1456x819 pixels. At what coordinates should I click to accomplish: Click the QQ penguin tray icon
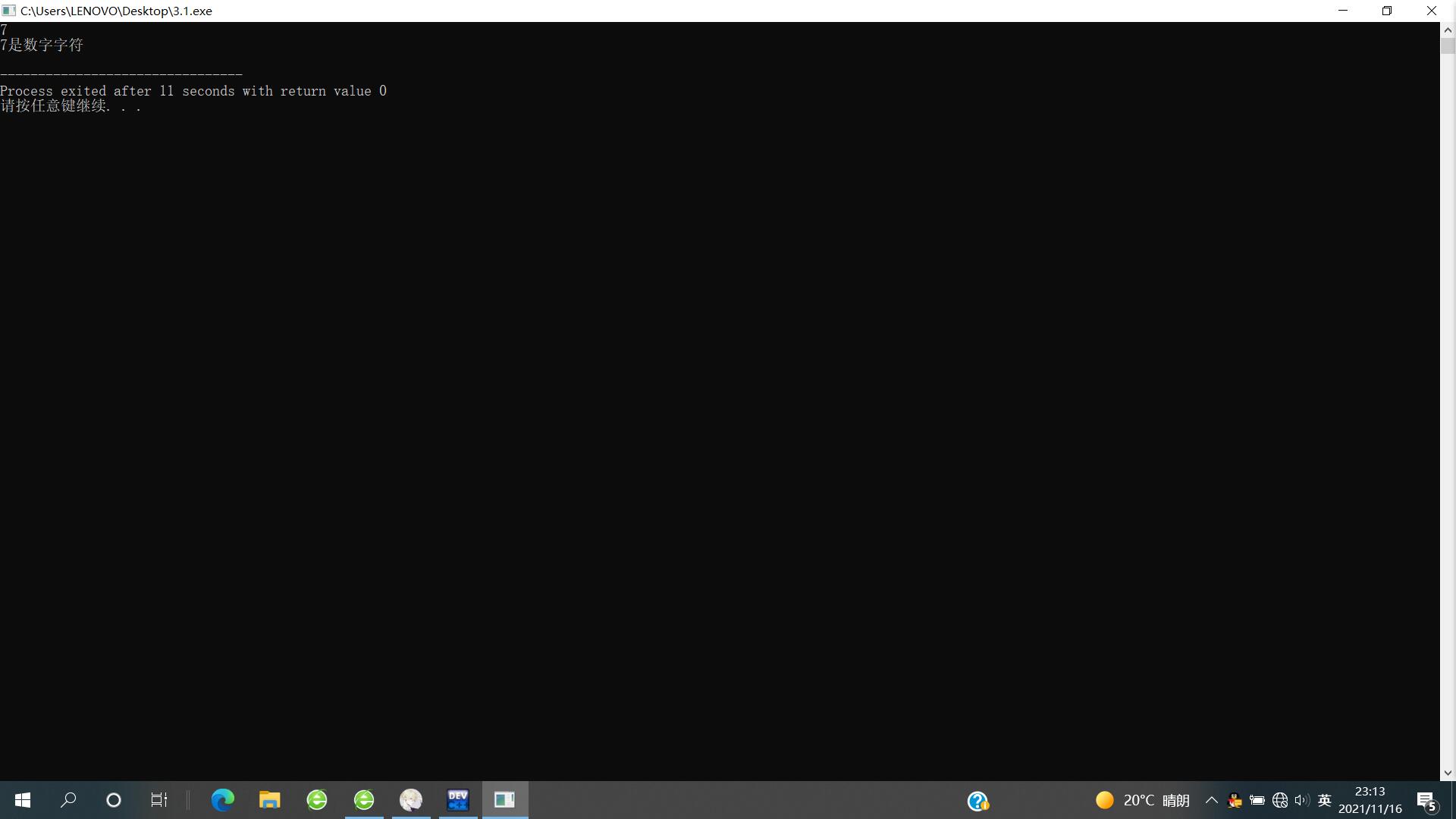pyautogui.click(x=1235, y=800)
